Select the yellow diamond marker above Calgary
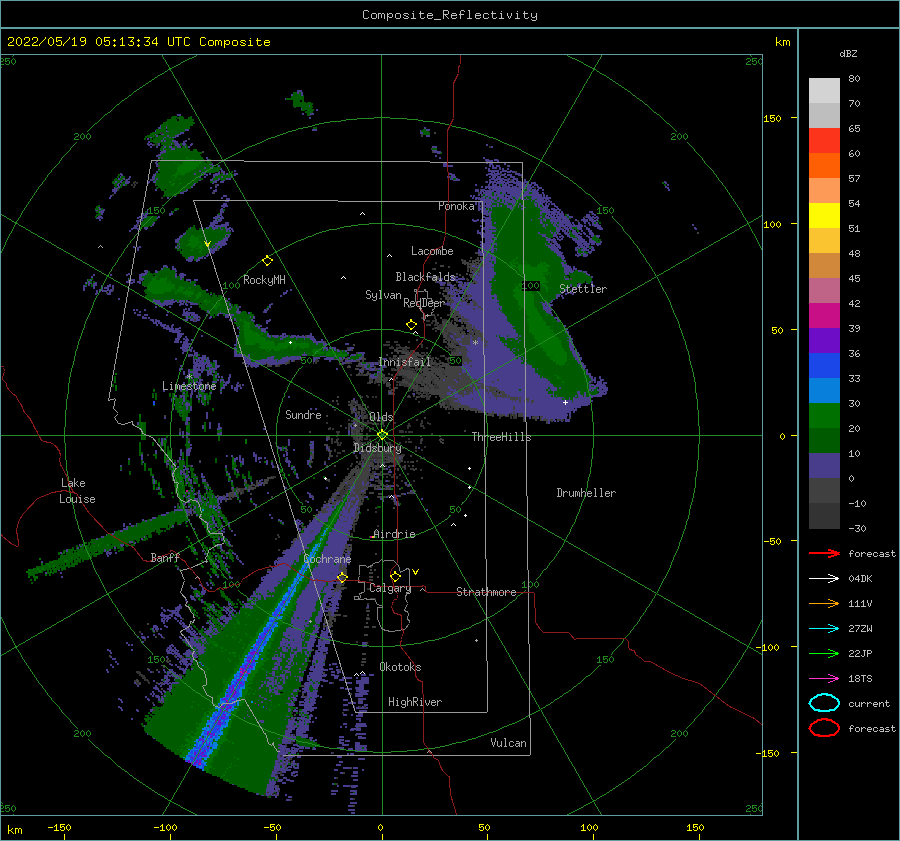 pos(395,576)
